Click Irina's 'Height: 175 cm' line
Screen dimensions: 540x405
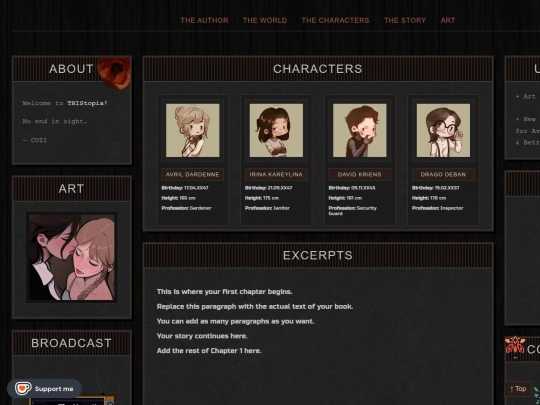coord(262,198)
